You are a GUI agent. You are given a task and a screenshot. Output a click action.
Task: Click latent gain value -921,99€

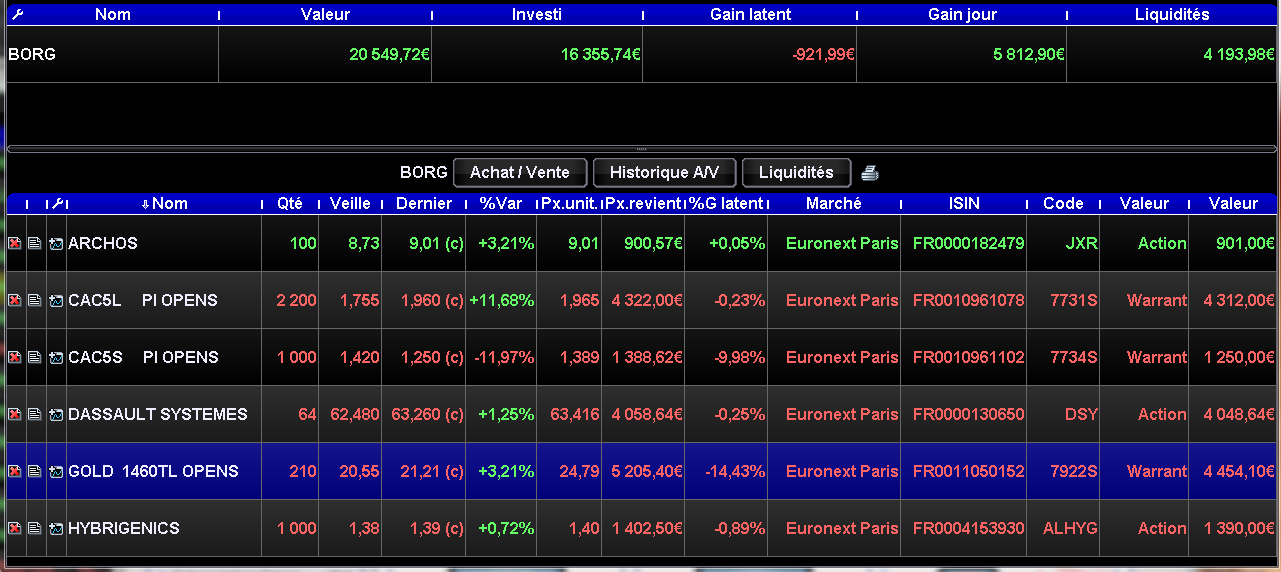pyautogui.click(x=823, y=54)
